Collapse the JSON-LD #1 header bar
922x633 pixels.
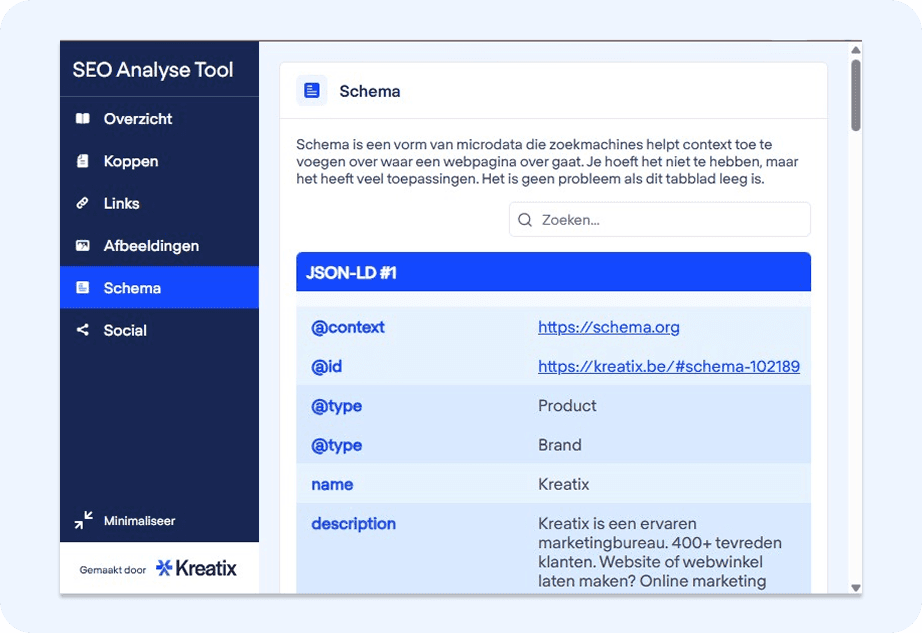(553, 272)
